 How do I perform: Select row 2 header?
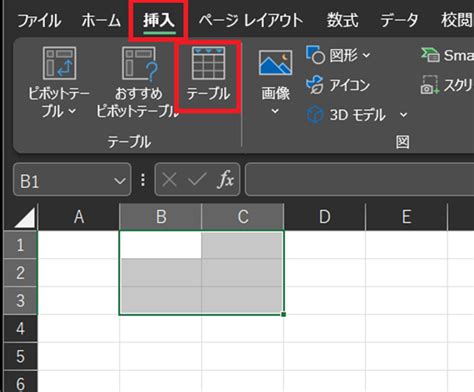(x=20, y=273)
